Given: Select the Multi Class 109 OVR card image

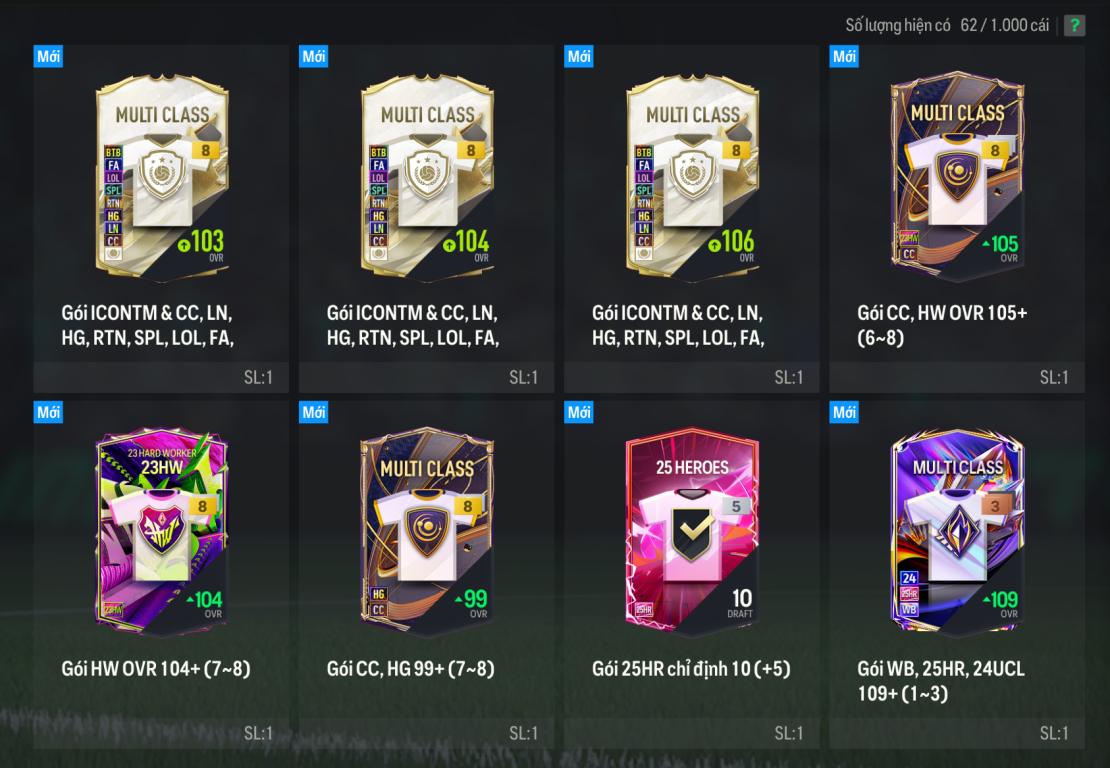Looking at the screenshot, I should click(957, 531).
